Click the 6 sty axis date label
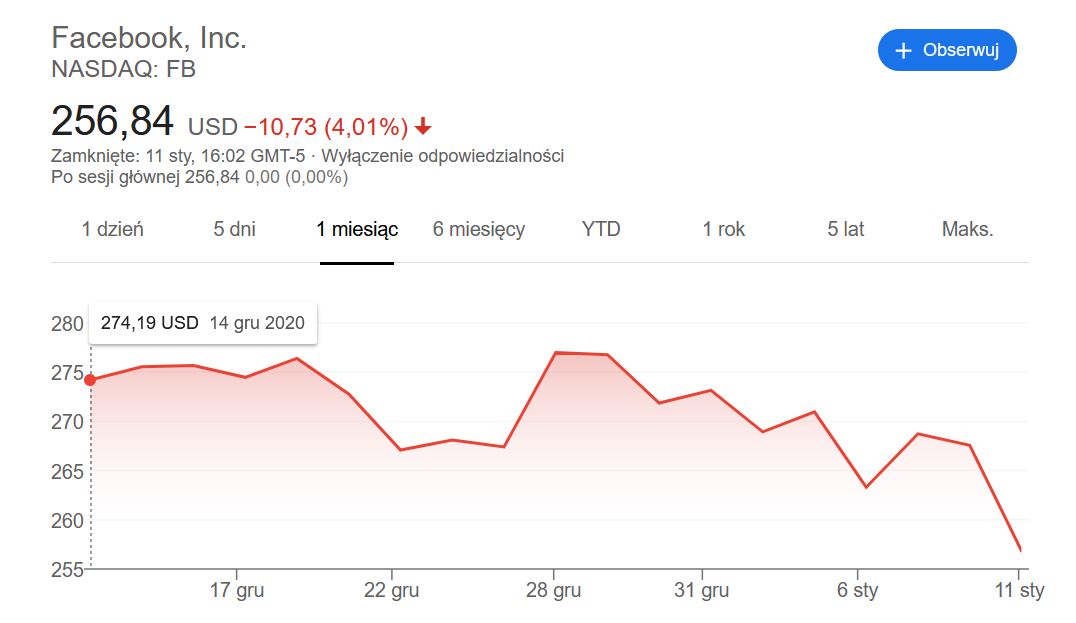This screenshot has width=1076, height=623. 858,591
